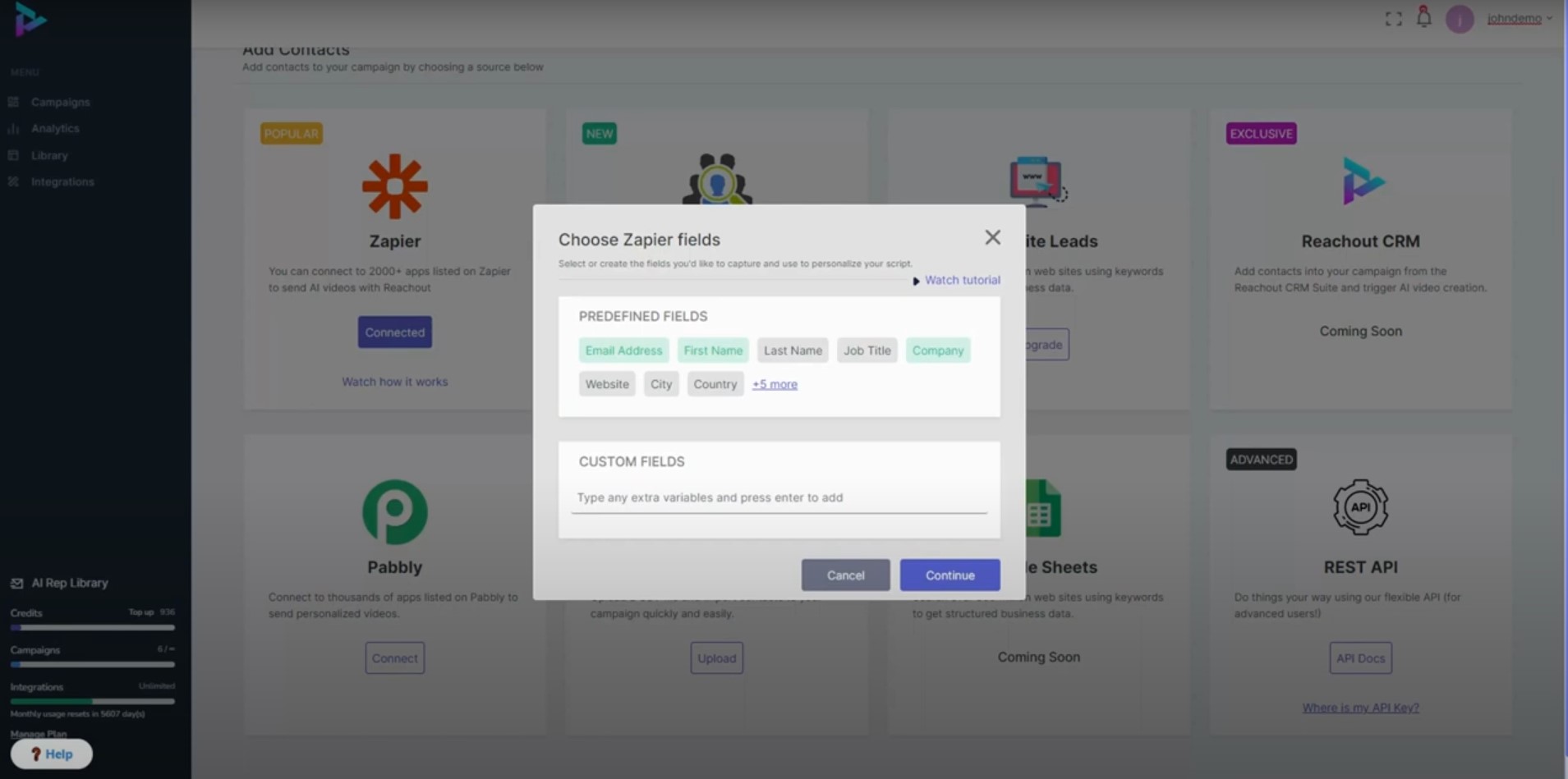Click the Zapier asterisk logo
The width and height of the screenshot is (1568, 779).
395,186
